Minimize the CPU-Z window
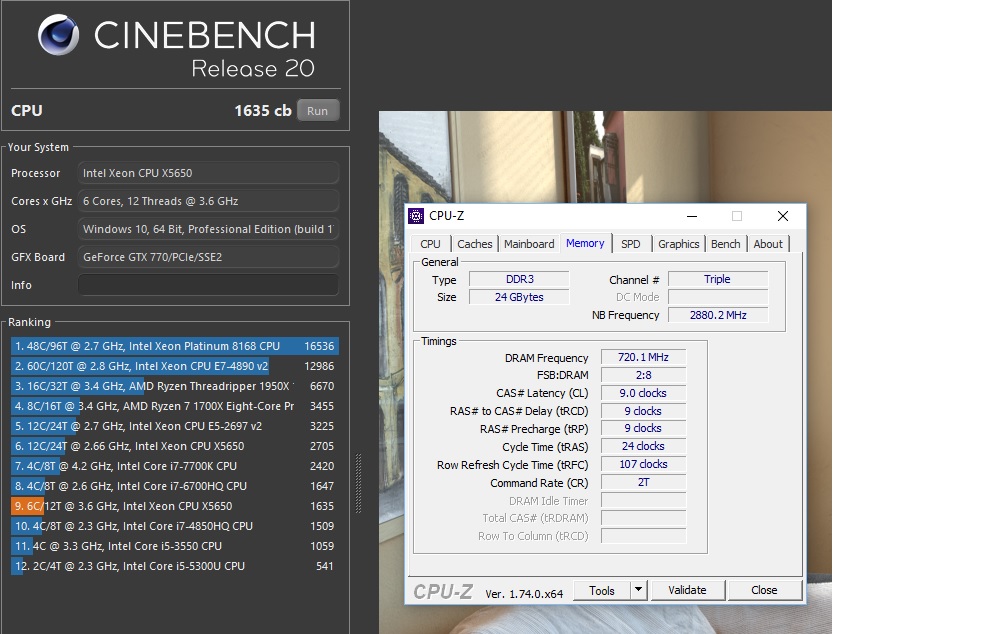 (x=692, y=216)
